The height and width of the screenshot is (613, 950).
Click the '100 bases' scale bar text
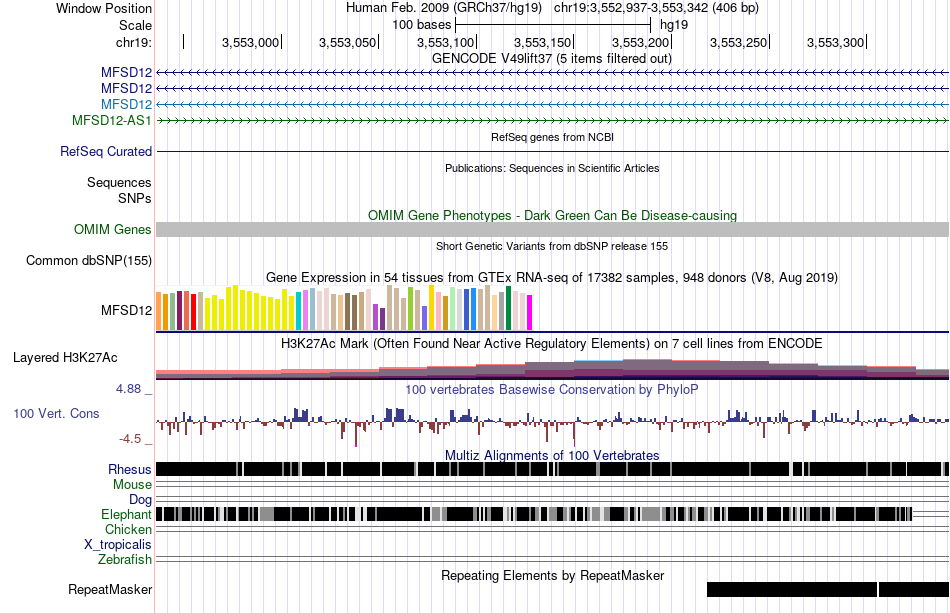point(422,25)
